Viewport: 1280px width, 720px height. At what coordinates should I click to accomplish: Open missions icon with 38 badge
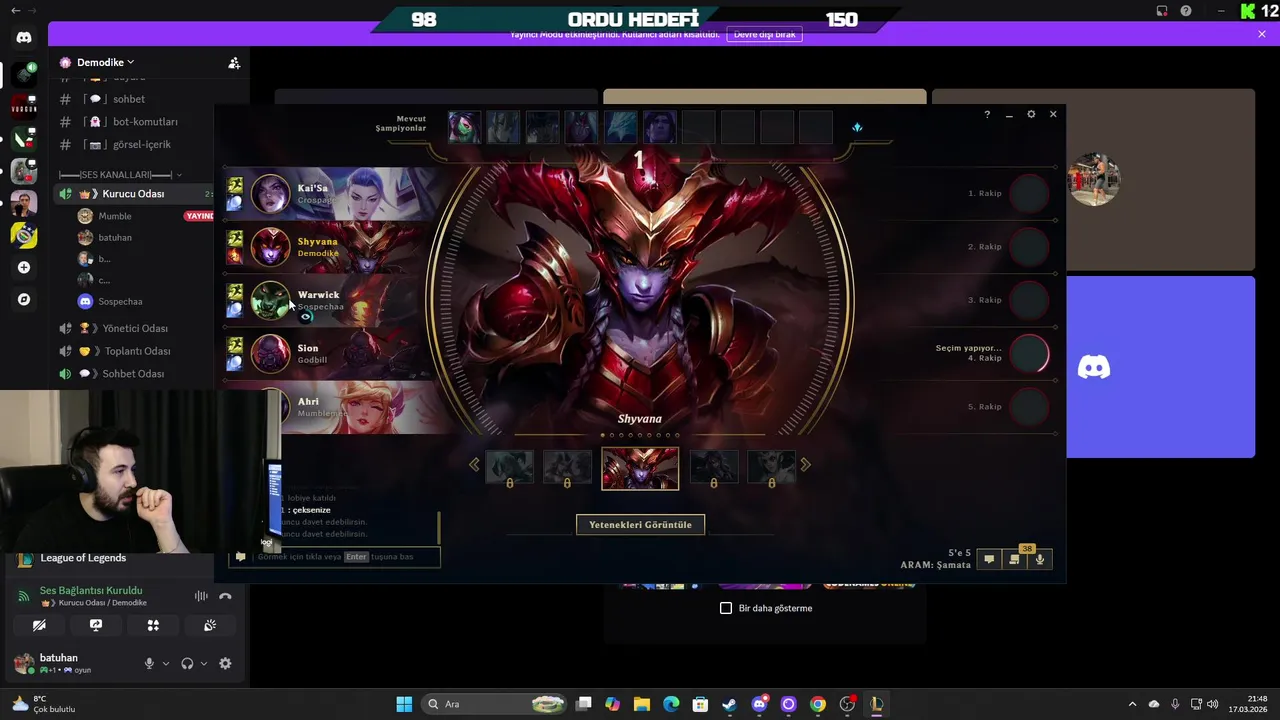1015,558
